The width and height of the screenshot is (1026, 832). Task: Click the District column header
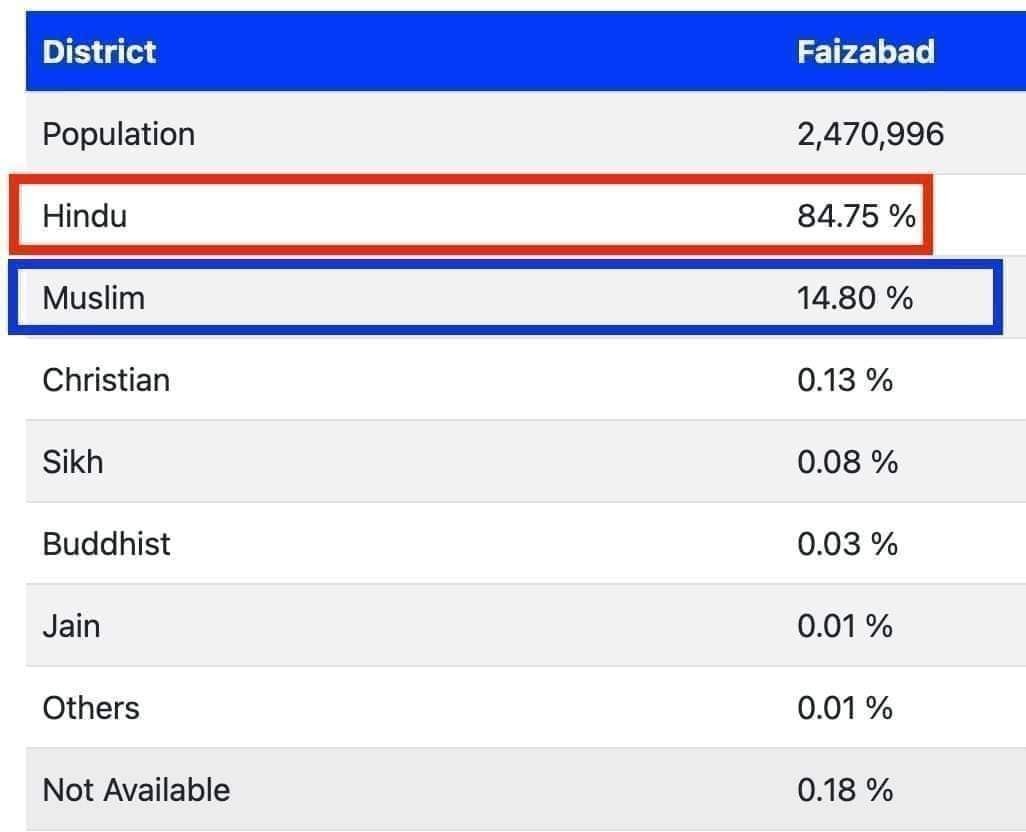[x=99, y=52]
